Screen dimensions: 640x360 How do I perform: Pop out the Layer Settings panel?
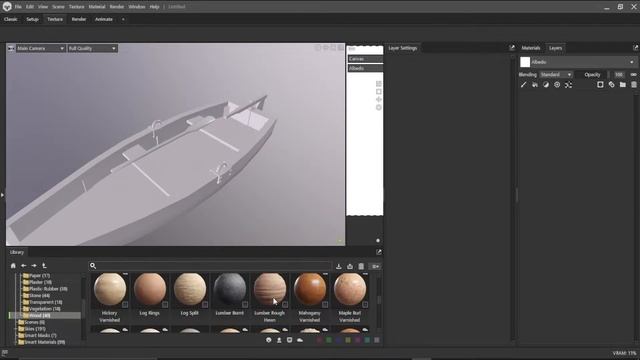point(512,48)
